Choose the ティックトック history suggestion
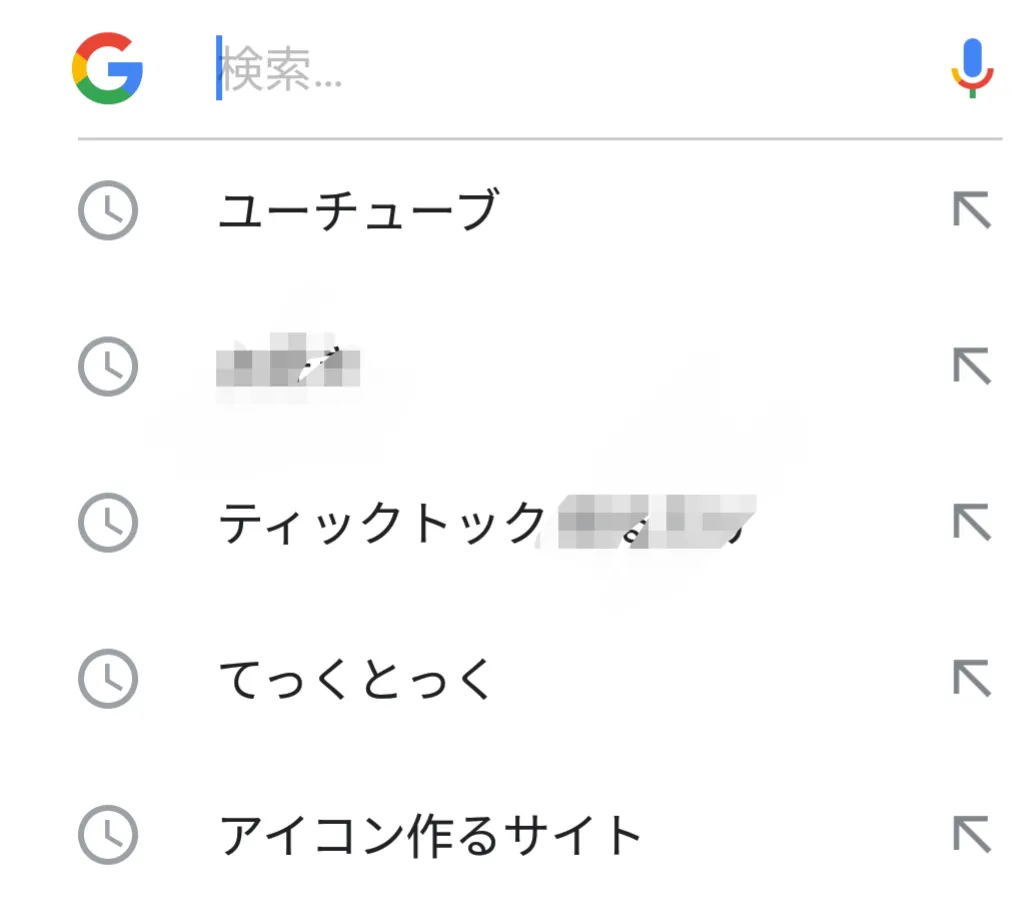This screenshot has width=1030, height=901. click(x=382, y=523)
